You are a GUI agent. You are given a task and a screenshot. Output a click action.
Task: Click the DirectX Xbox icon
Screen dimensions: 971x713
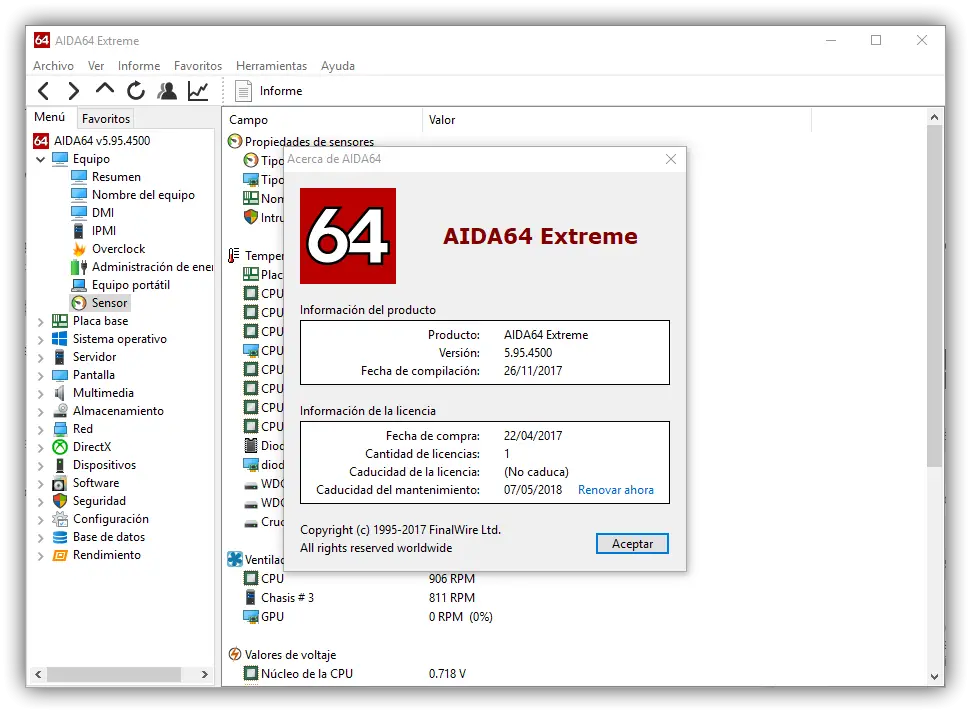pyautogui.click(x=60, y=447)
